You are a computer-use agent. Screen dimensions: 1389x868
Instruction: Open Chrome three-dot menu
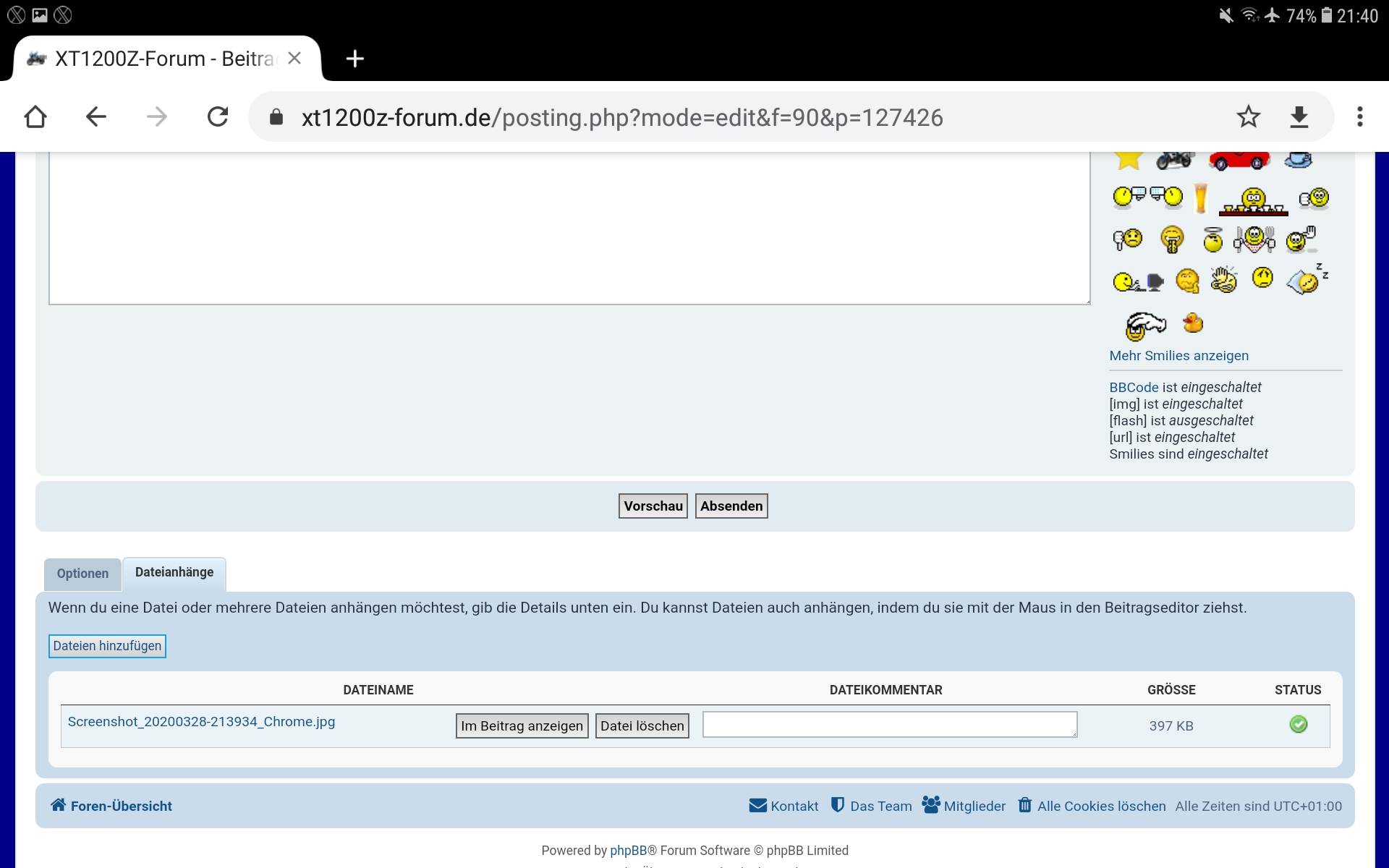pos(1359,116)
